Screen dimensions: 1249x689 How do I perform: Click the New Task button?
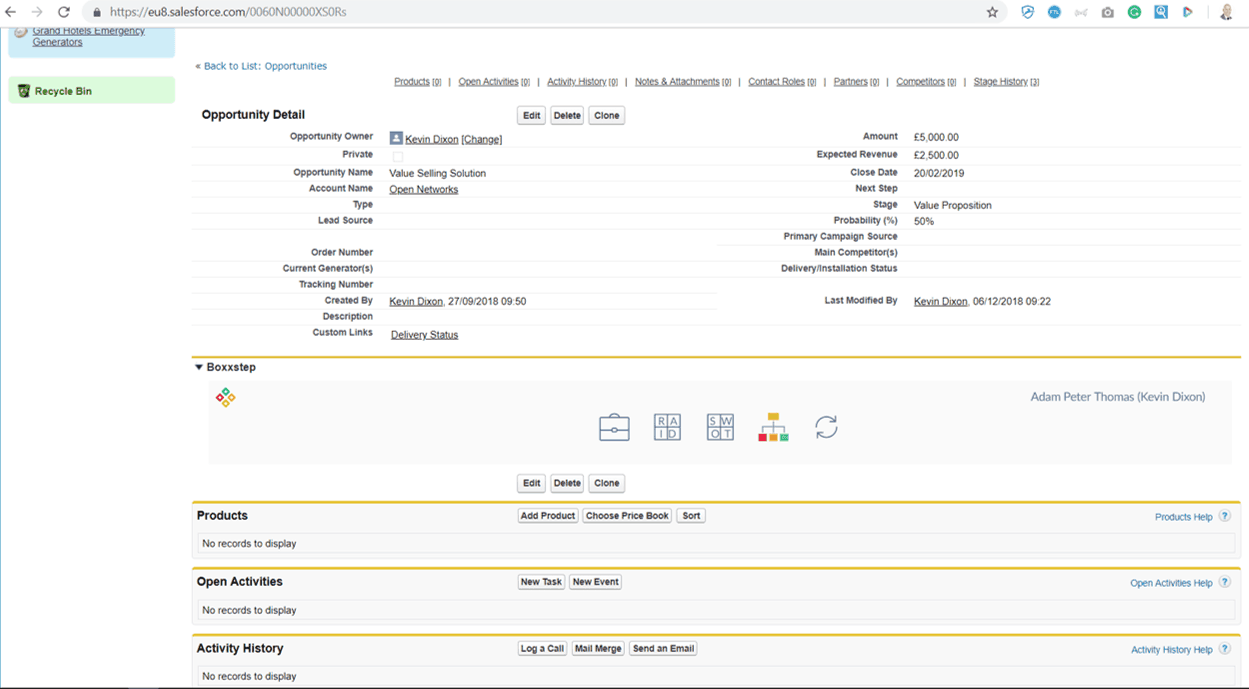[541, 582]
